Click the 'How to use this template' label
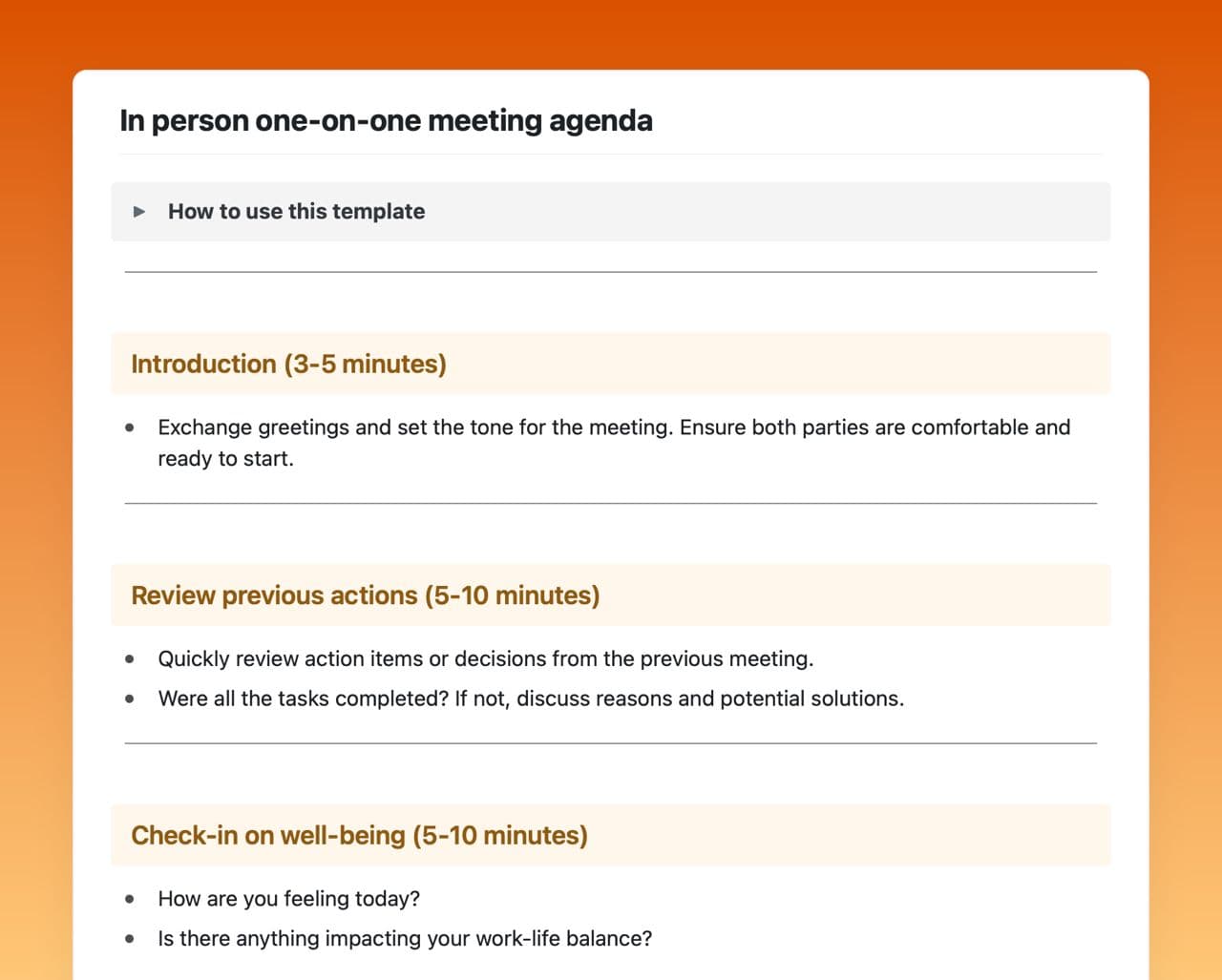1222x980 pixels. click(x=296, y=212)
